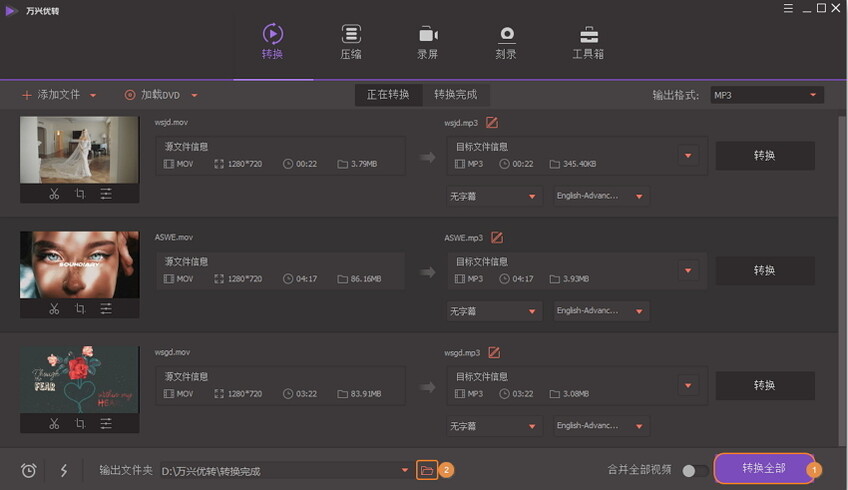Open 无字幕 subtitle dropdown for wsgd.mov
This screenshot has width=848, height=490.
point(494,426)
